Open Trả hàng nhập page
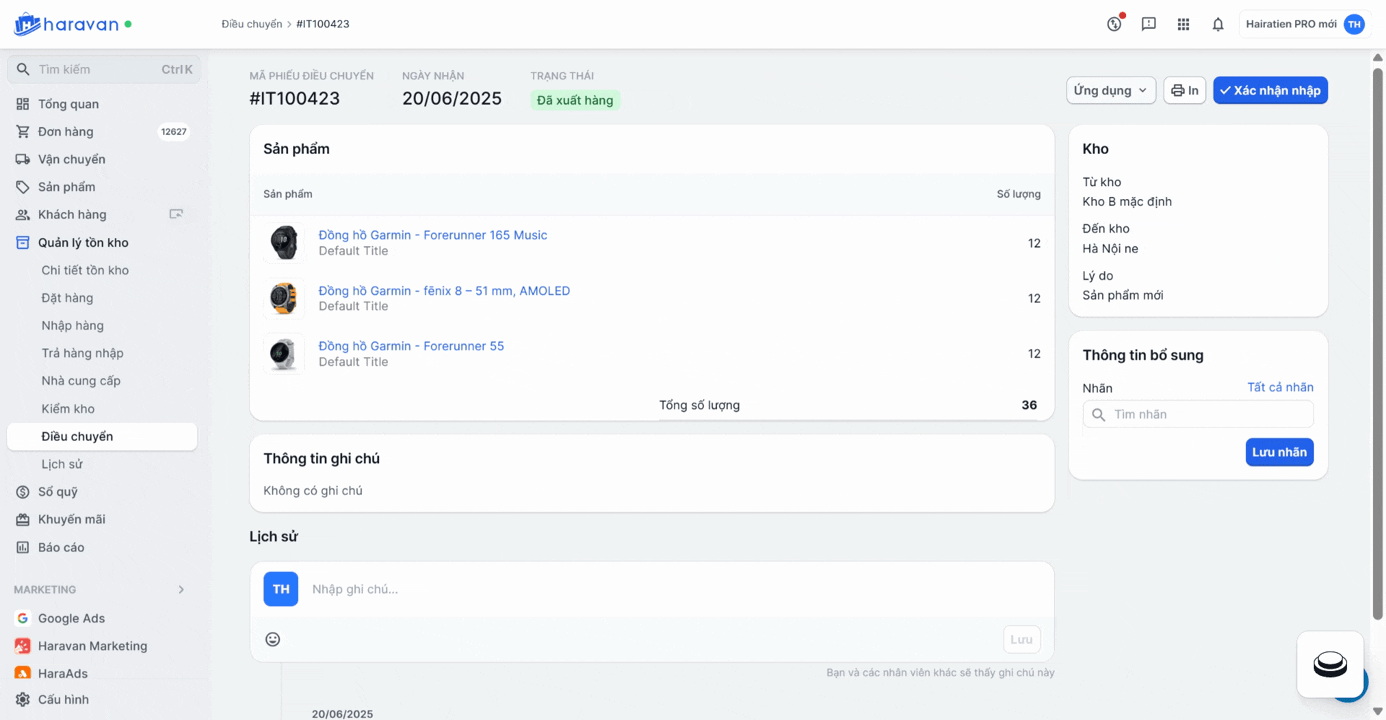 point(83,353)
